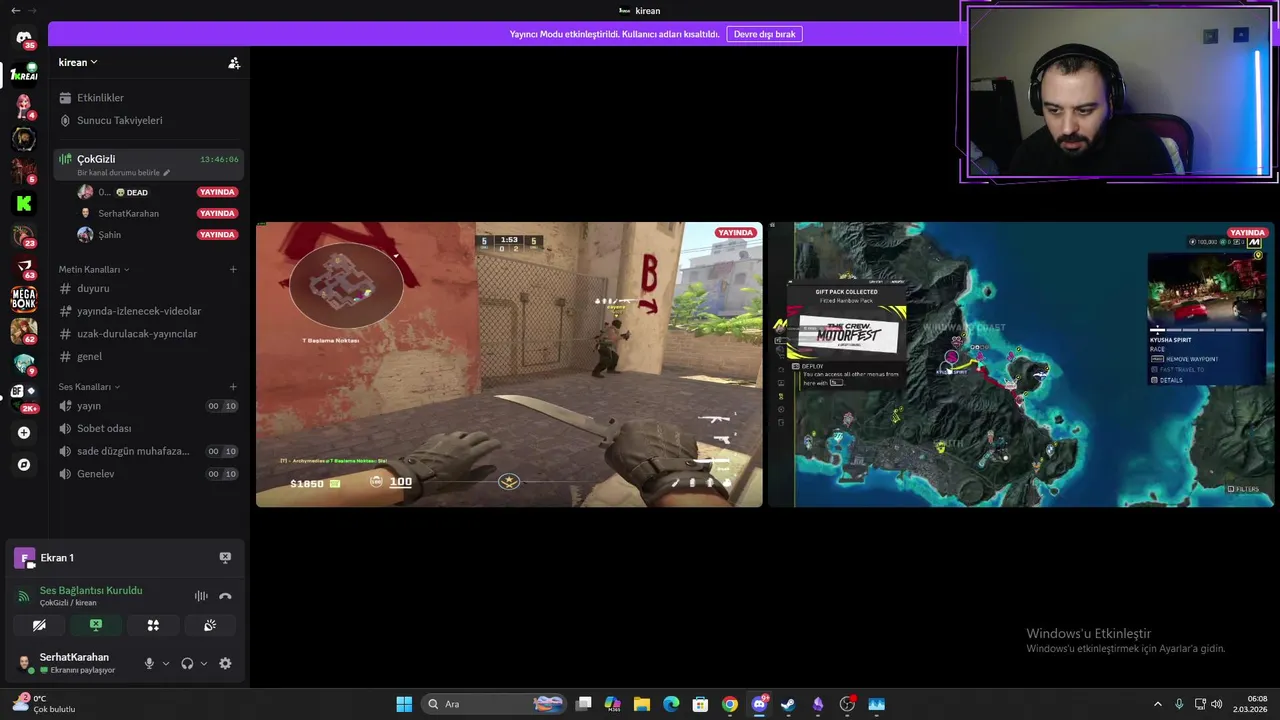The height and width of the screenshot is (720, 1280).
Task: Open microphone input options chevron
Action: (166, 663)
